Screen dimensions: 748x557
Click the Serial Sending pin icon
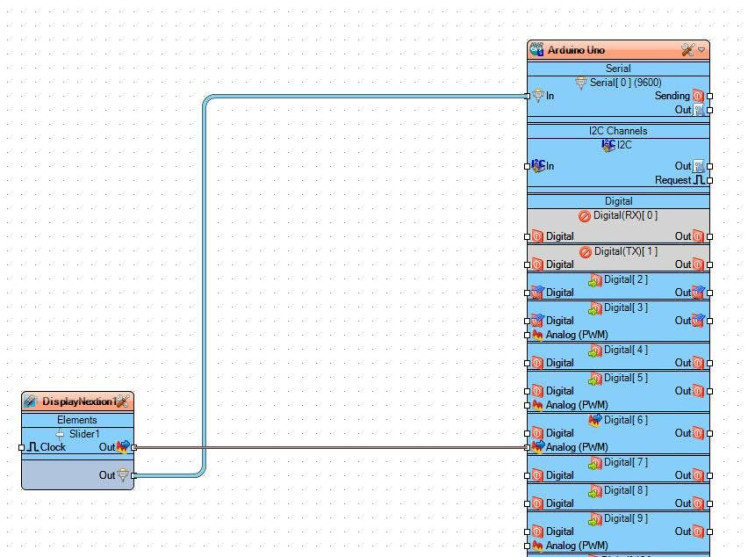[698, 96]
